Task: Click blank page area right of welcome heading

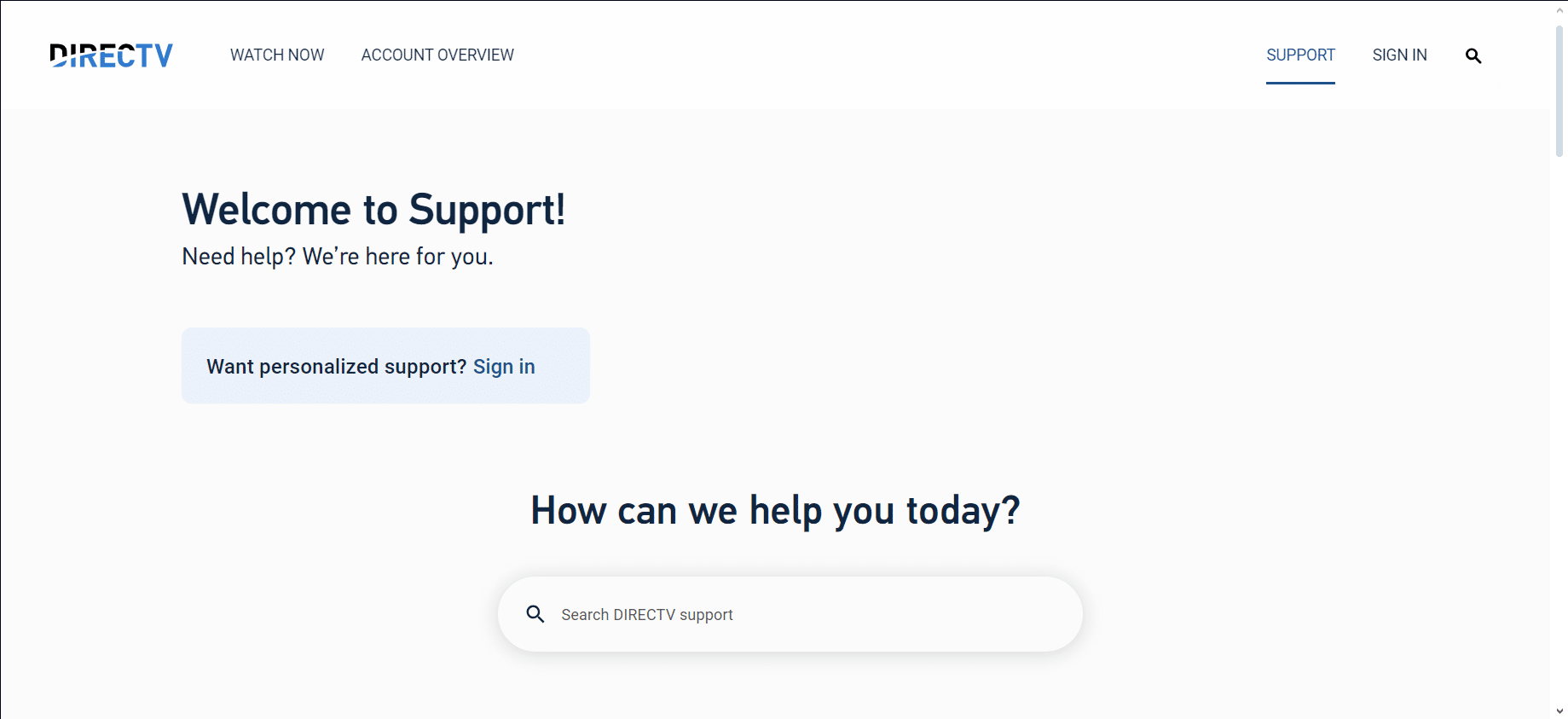Action: (1023, 213)
